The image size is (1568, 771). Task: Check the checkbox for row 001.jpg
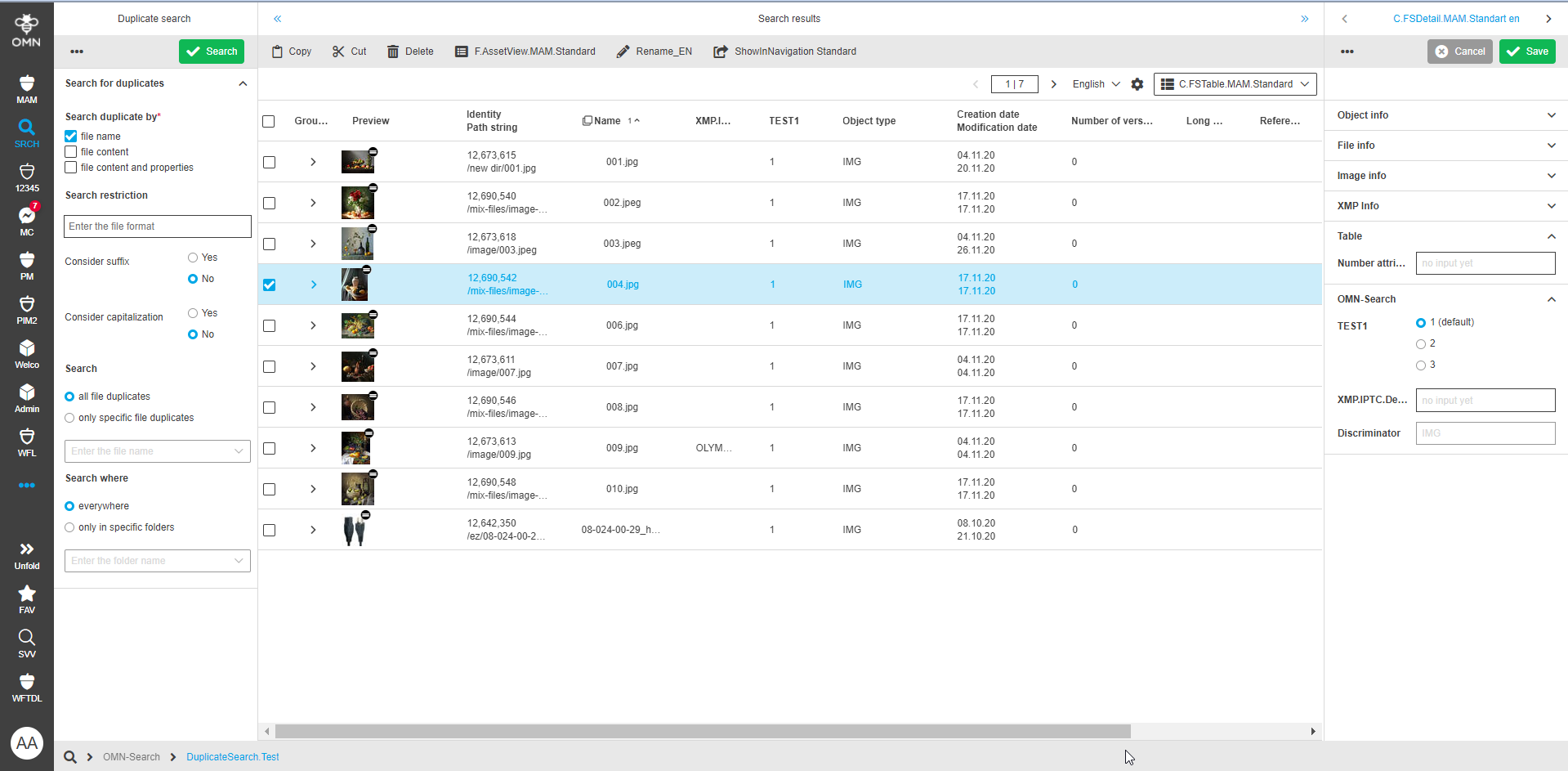269,162
